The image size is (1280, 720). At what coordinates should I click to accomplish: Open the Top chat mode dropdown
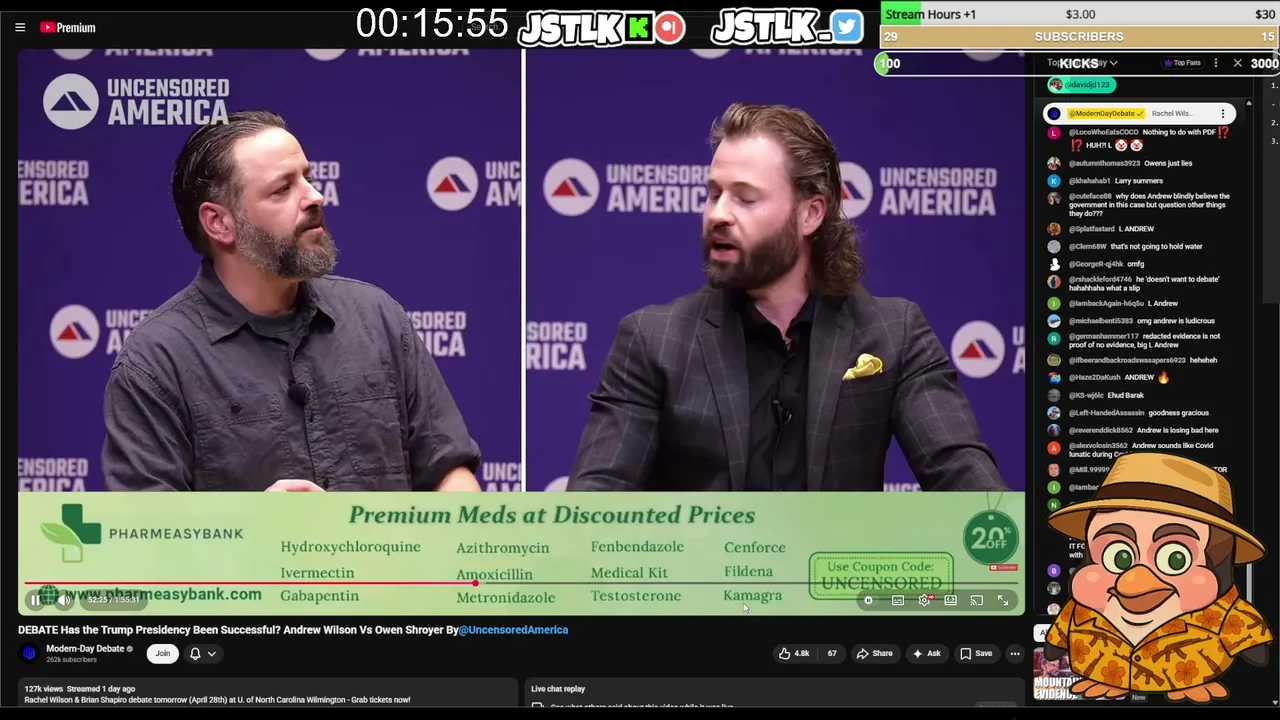(1083, 63)
